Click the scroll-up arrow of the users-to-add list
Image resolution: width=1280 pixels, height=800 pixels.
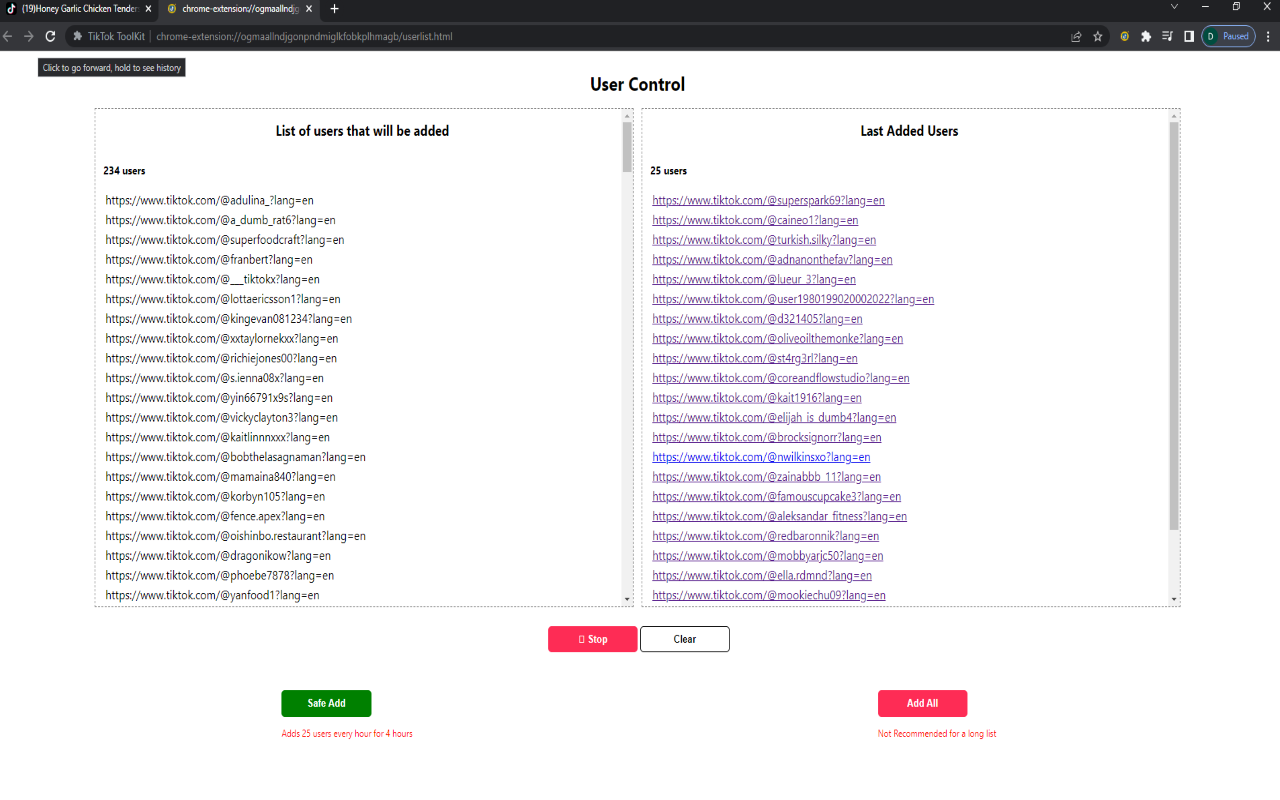[628, 115]
